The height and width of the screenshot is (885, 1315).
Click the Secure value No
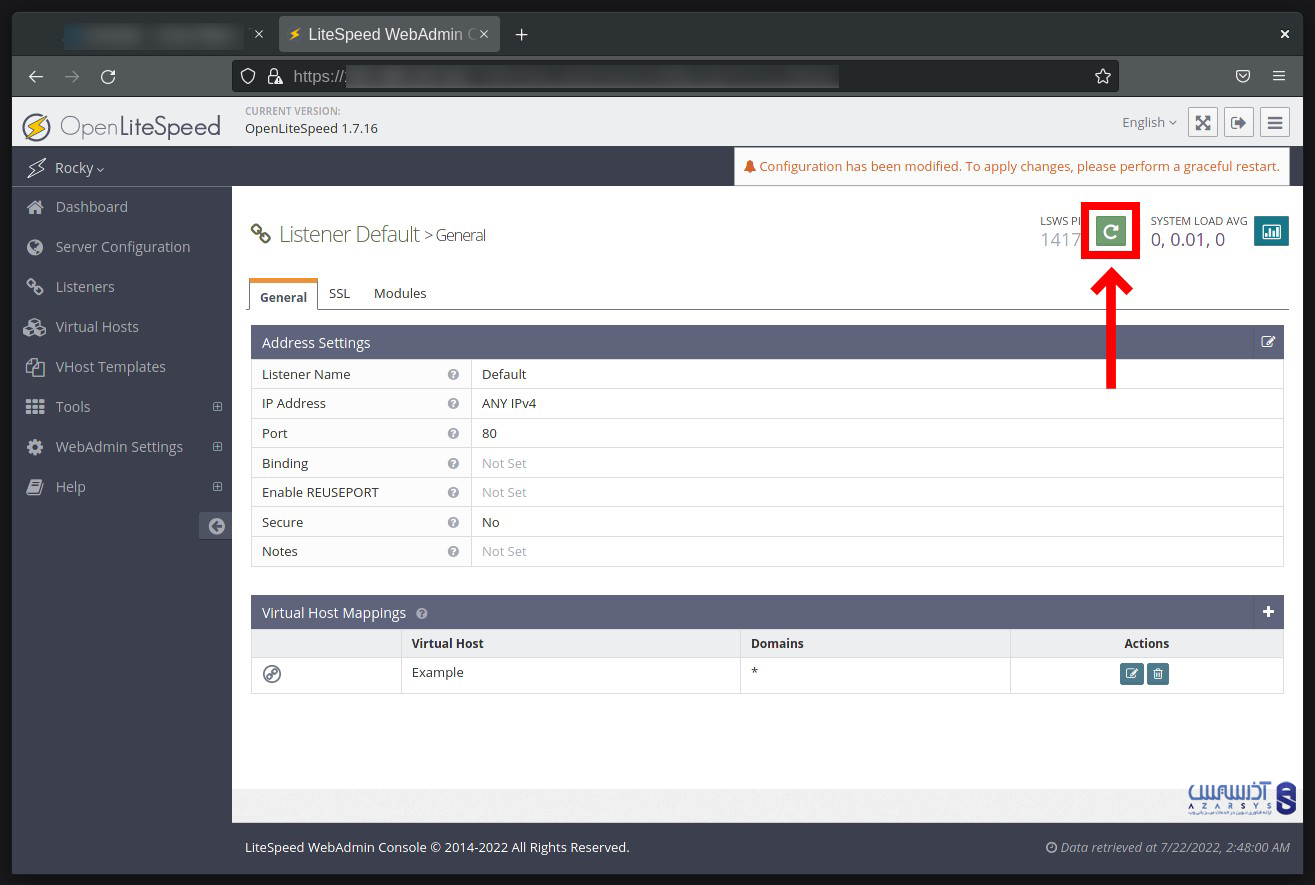491,522
